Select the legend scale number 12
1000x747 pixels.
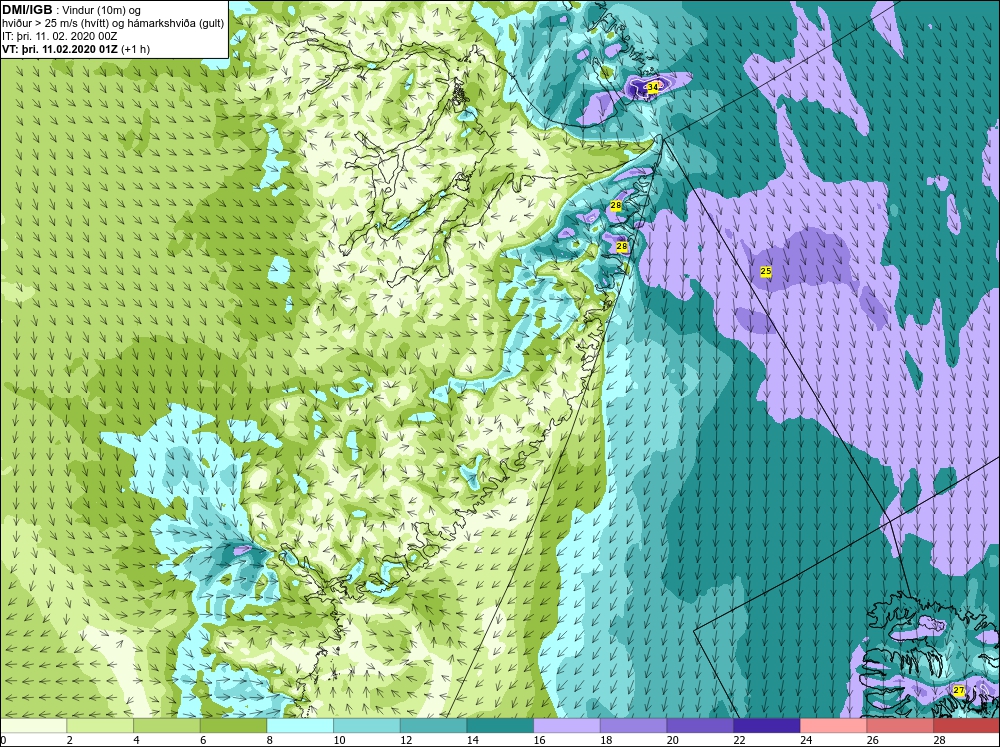[x=406, y=740]
